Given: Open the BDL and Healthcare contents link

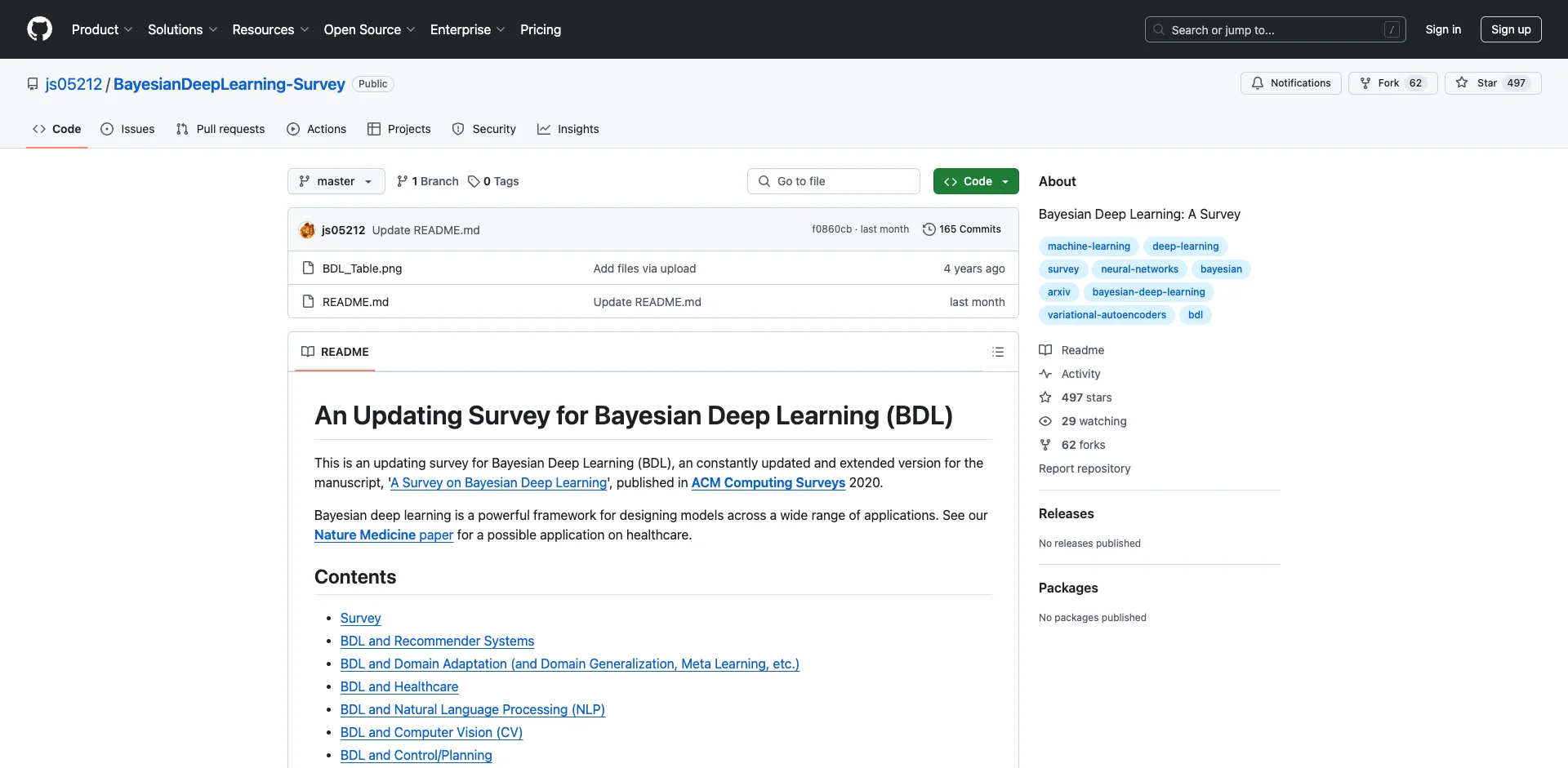Looking at the screenshot, I should coord(399,687).
